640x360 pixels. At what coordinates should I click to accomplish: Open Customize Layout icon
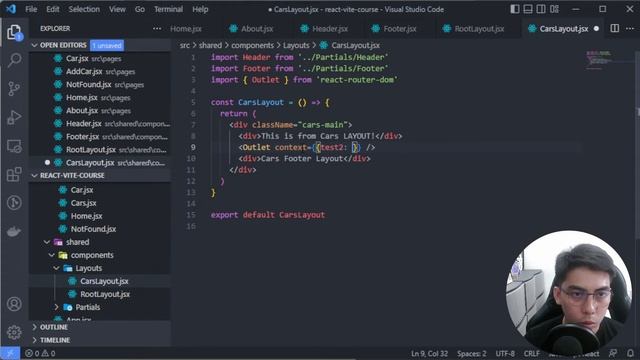pyautogui.click(x=554, y=9)
